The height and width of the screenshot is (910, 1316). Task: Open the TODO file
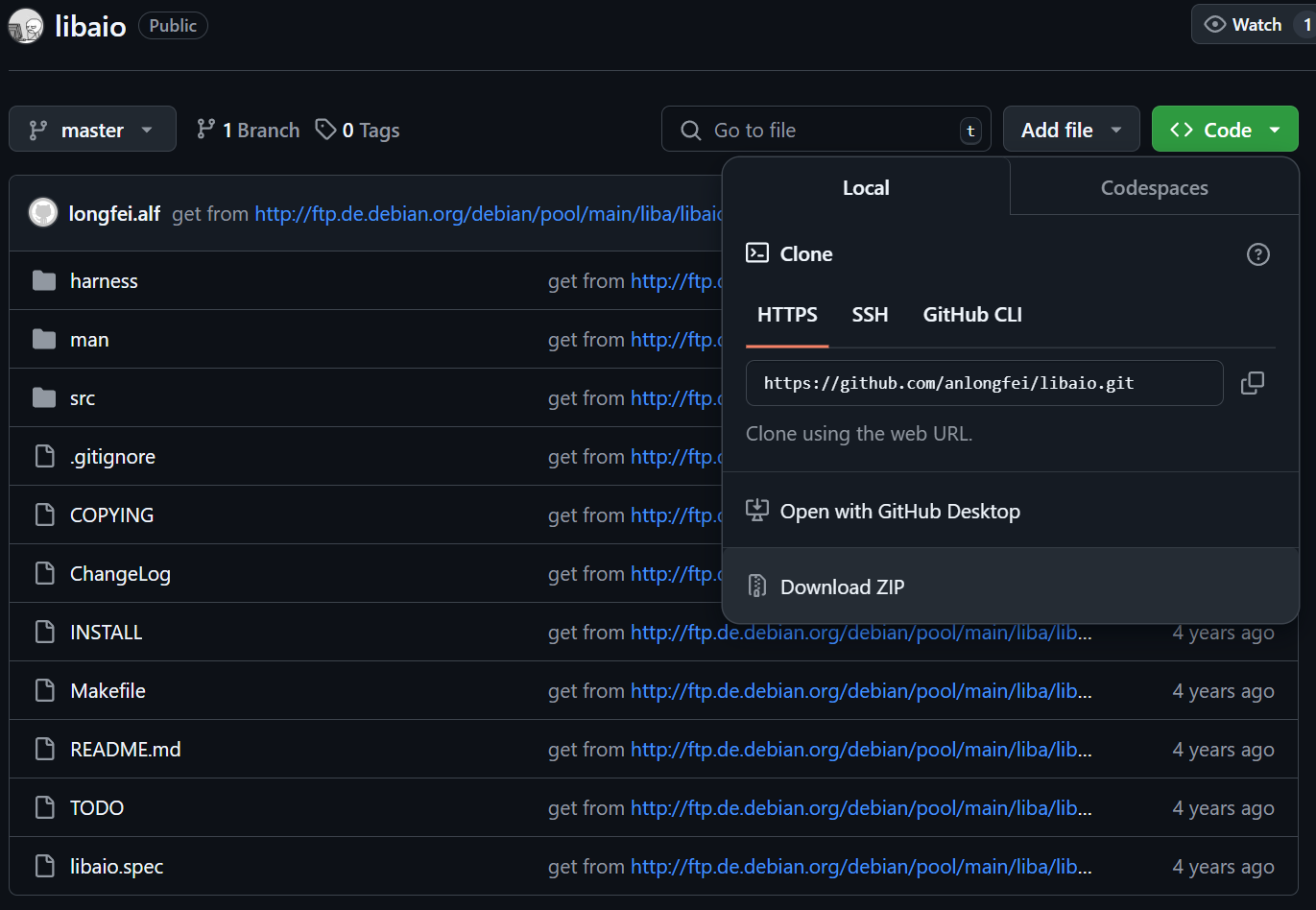[97, 807]
